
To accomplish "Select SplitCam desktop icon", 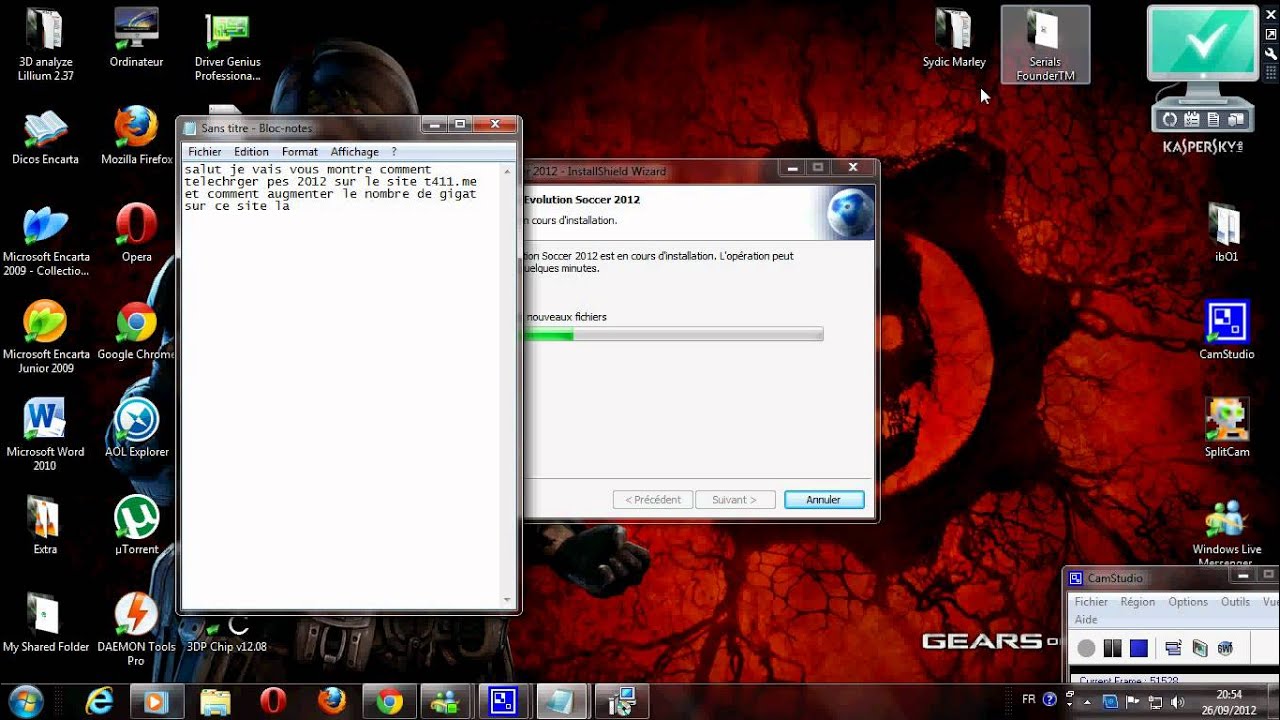I will click(x=1227, y=428).
